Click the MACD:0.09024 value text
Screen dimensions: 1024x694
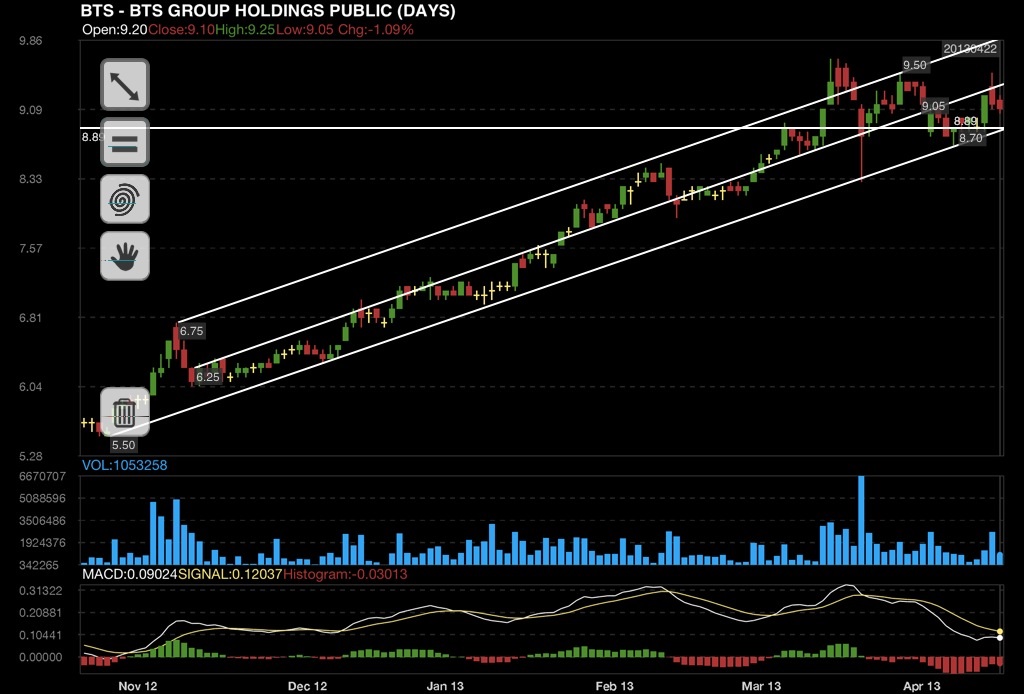click(x=129, y=575)
